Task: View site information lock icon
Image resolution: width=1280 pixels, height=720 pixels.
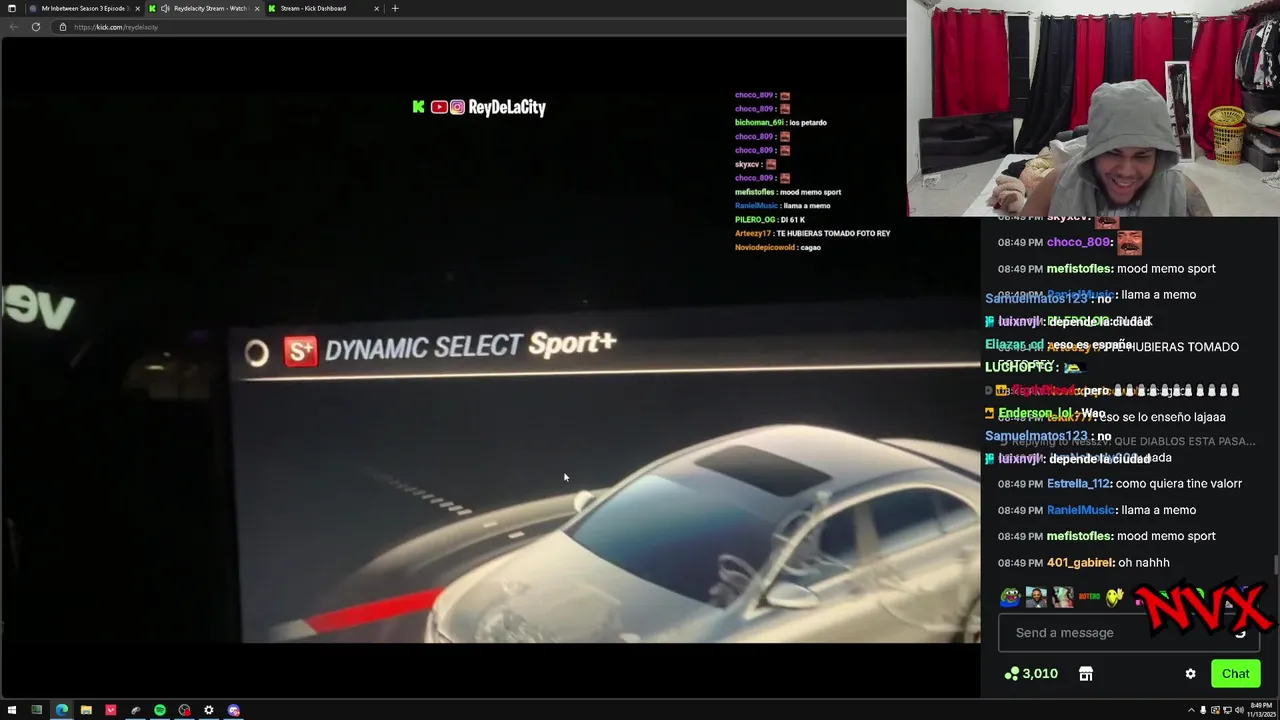Action: (x=62, y=27)
